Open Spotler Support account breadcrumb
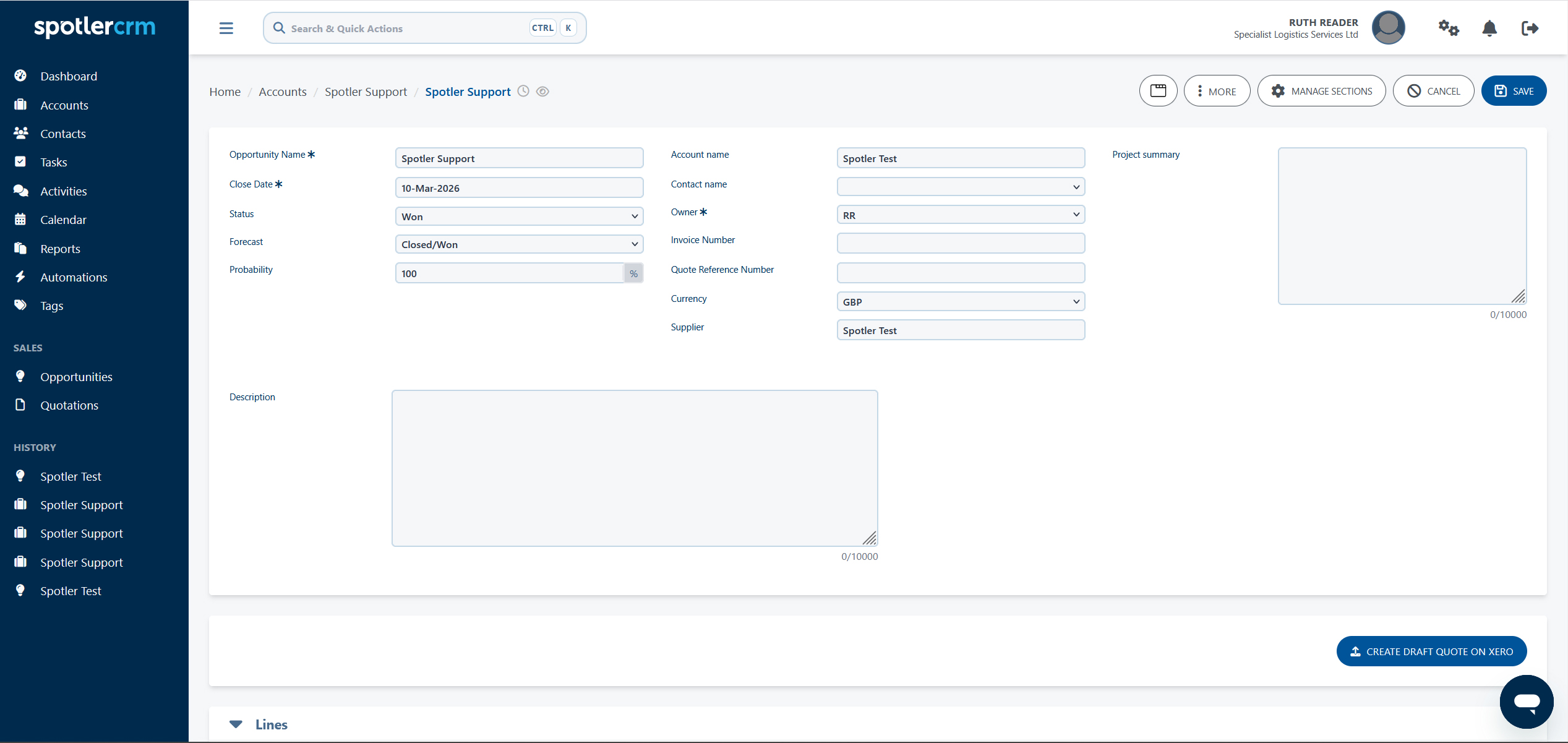 click(x=366, y=92)
